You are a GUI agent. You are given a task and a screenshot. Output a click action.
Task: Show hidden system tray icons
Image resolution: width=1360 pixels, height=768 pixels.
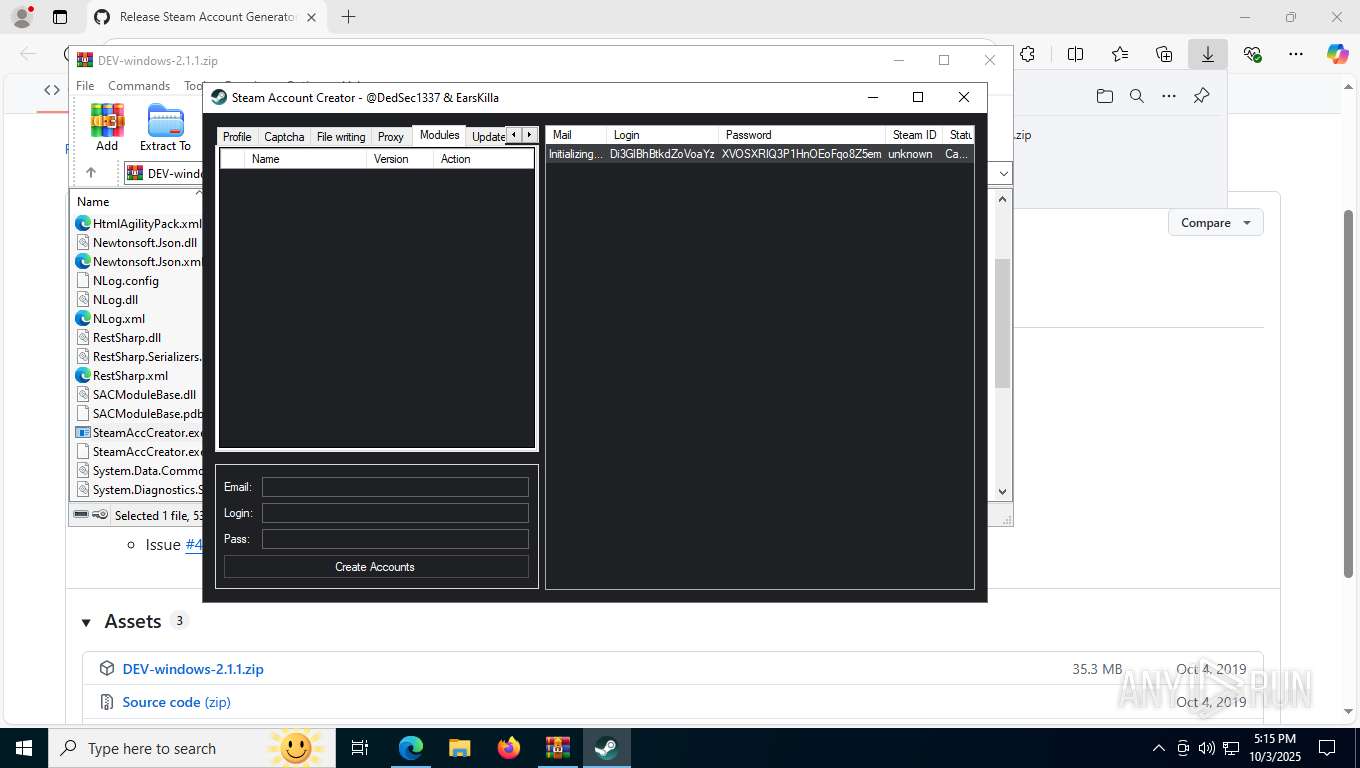[1159, 748]
